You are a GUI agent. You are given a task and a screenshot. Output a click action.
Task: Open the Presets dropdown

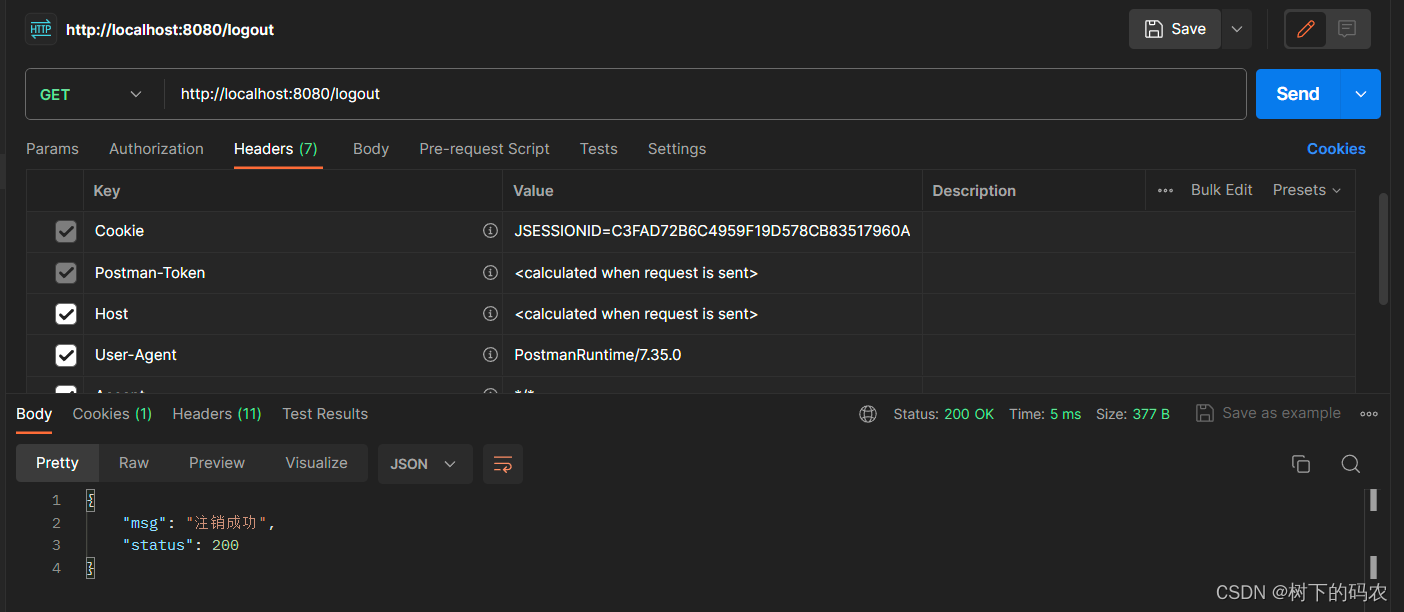(x=1307, y=190)
